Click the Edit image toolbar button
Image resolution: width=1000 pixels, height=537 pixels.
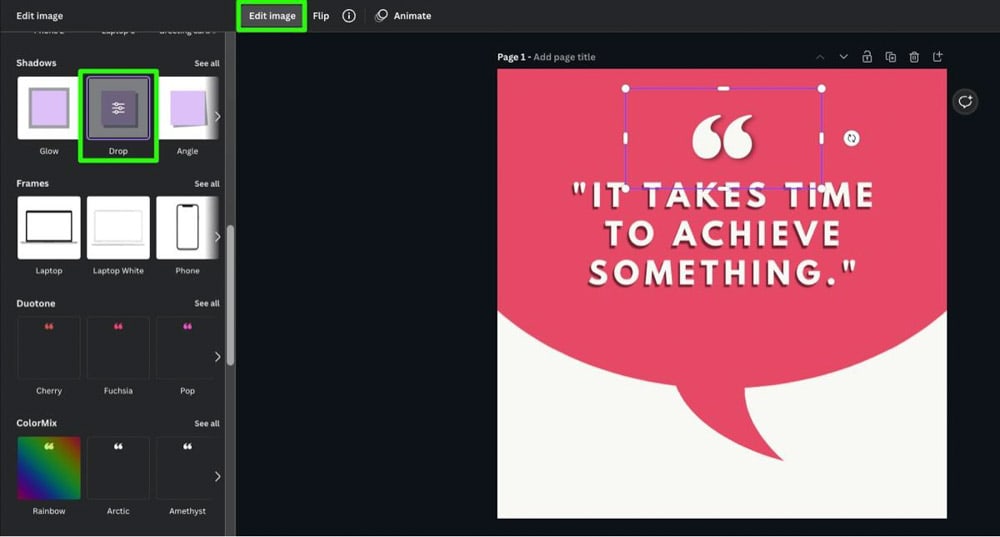tap(272, 16)
